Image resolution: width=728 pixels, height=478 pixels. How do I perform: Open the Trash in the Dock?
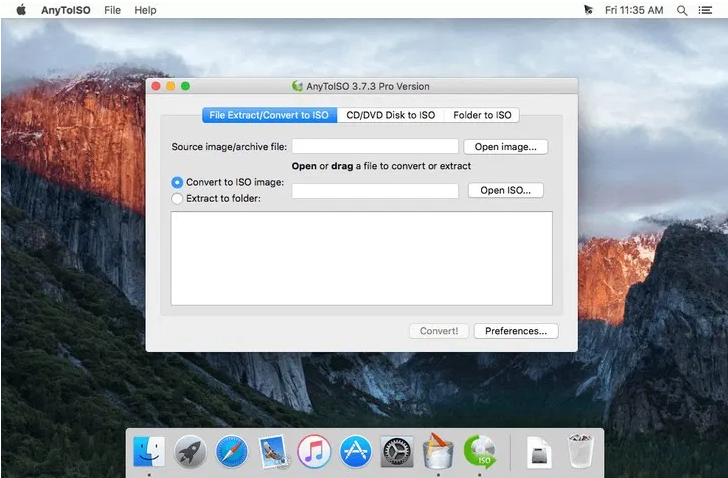click(581, 452)
